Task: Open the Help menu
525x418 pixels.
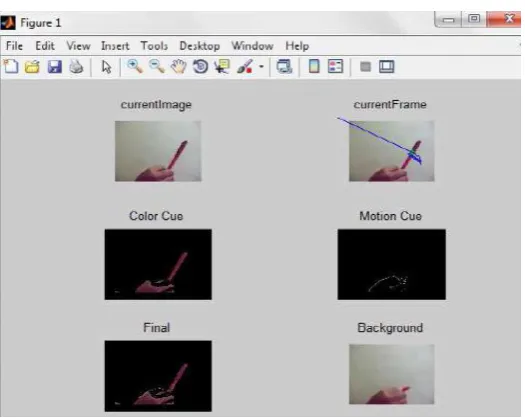Action: click(x=297, y=46)
